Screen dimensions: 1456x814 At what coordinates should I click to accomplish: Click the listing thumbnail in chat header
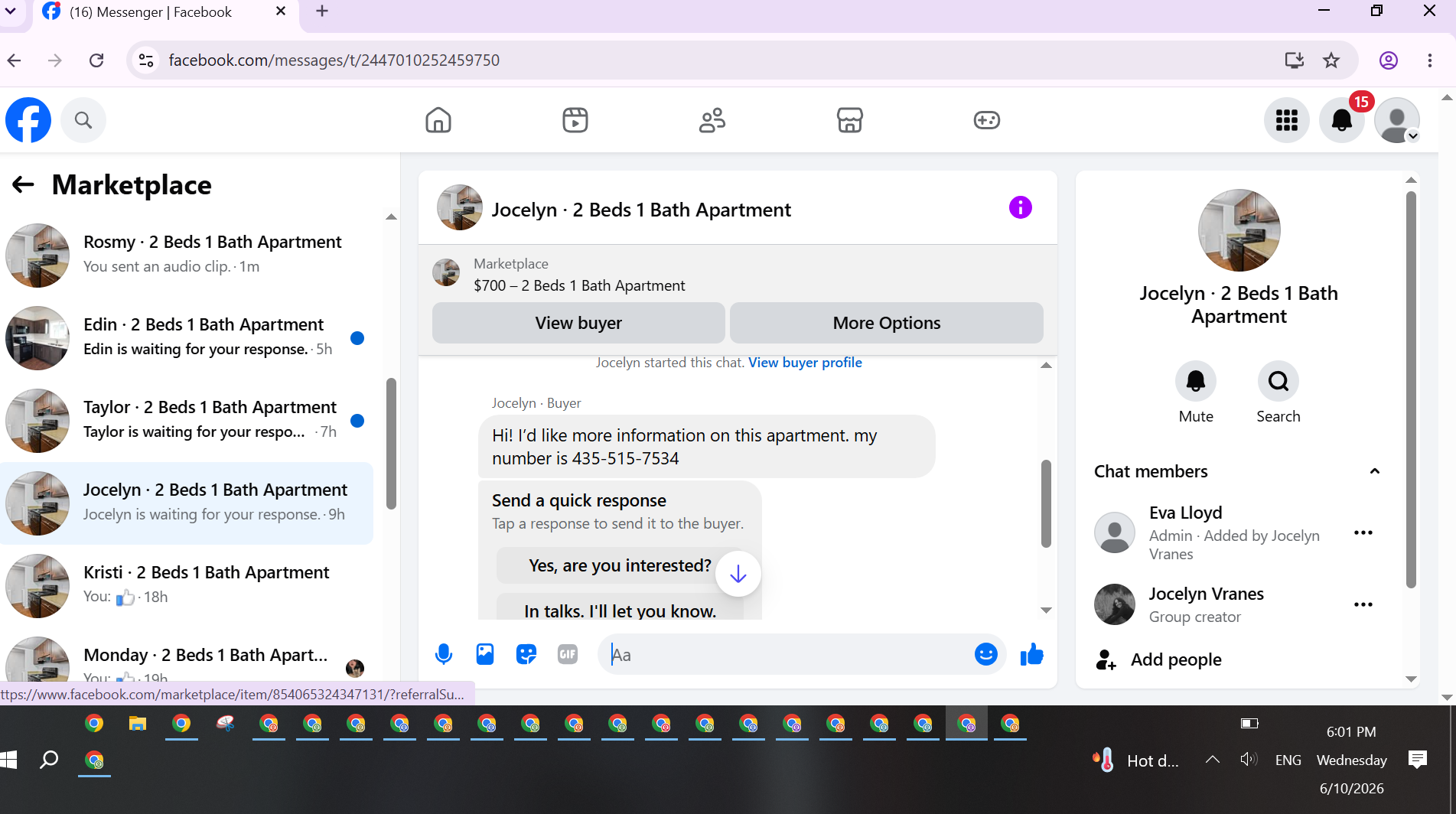coord(460,207)
